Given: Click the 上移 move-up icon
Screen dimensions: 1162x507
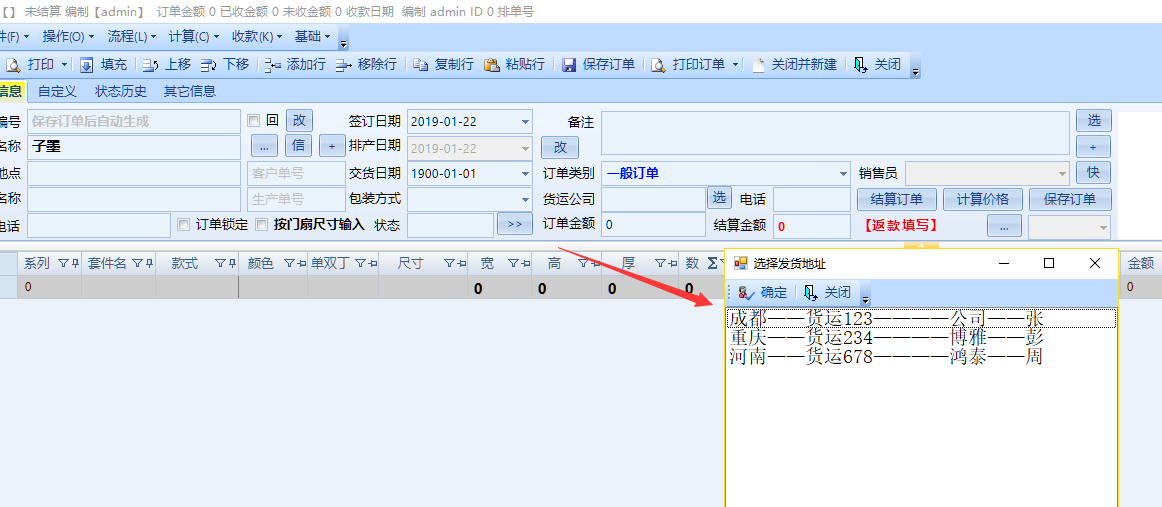Looking at the screenshot, I should click(150, 64).
